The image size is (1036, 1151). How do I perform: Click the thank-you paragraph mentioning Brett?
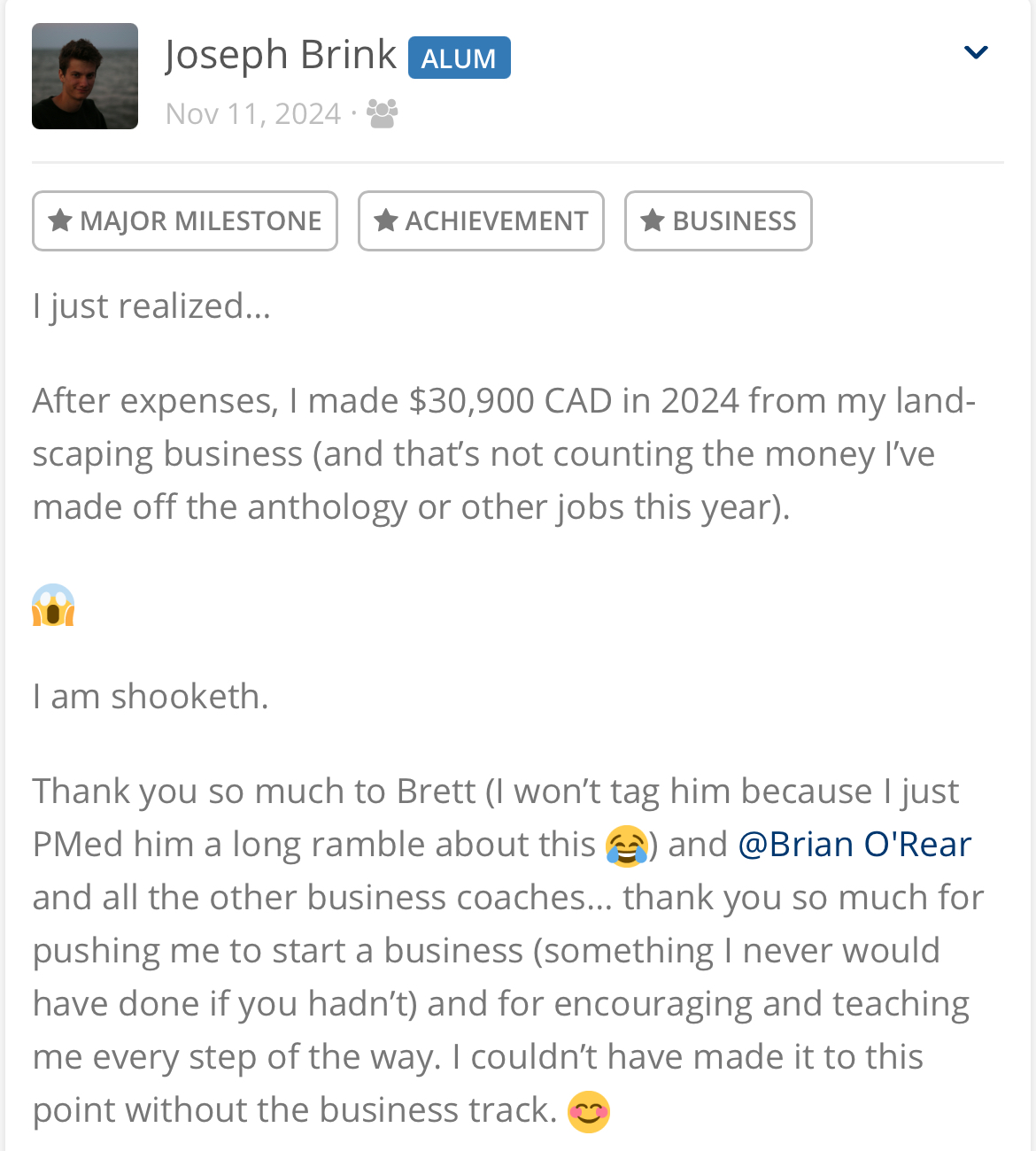click(x=509, y=950)
